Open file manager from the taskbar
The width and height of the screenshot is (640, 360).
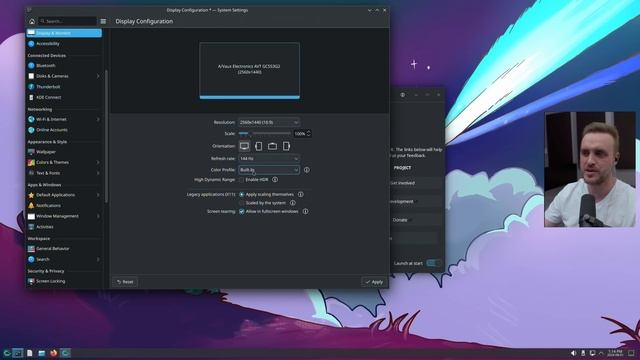click(x=42, y=353)
